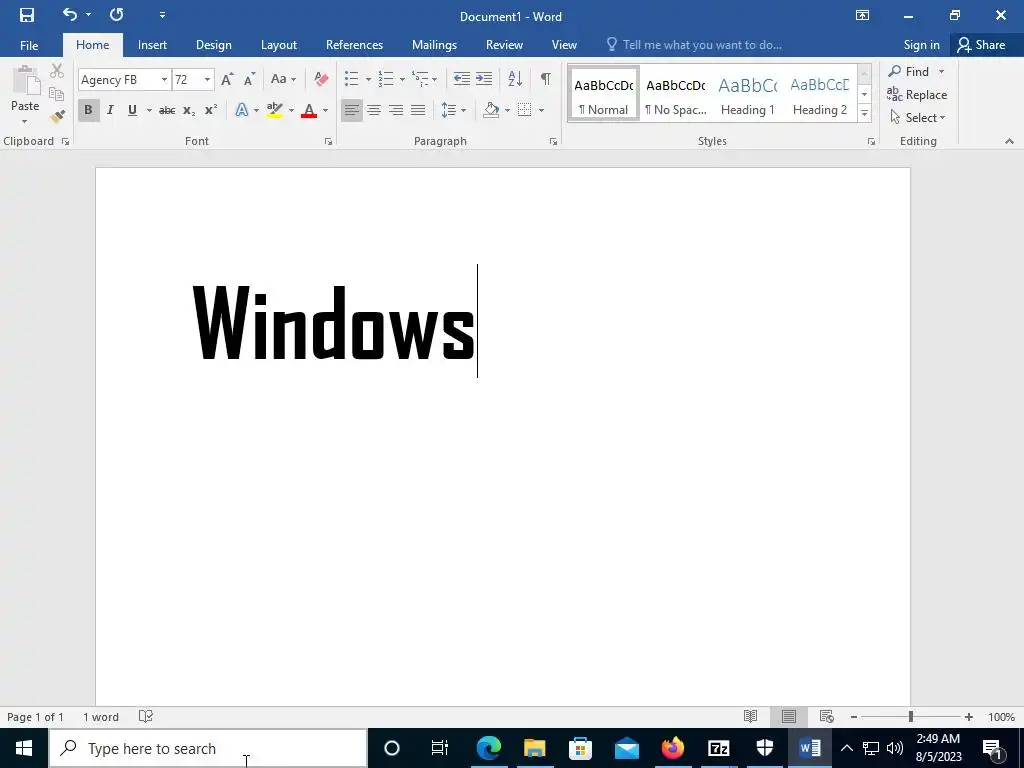The height and width of the screenshot is (768, 1024).
Task: Open the font size dropdown
Action: (x=207, y=80)
